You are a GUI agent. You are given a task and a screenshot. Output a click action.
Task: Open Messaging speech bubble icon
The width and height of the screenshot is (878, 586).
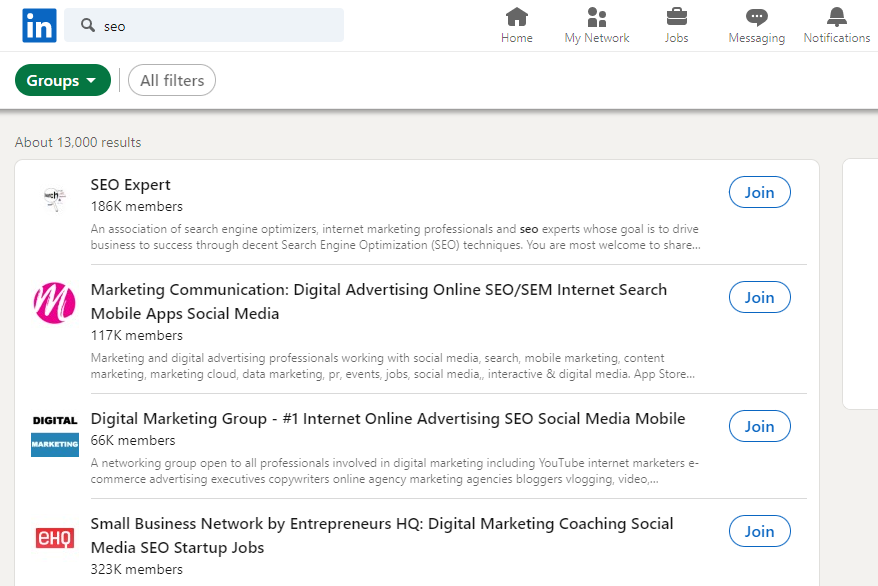756,17
